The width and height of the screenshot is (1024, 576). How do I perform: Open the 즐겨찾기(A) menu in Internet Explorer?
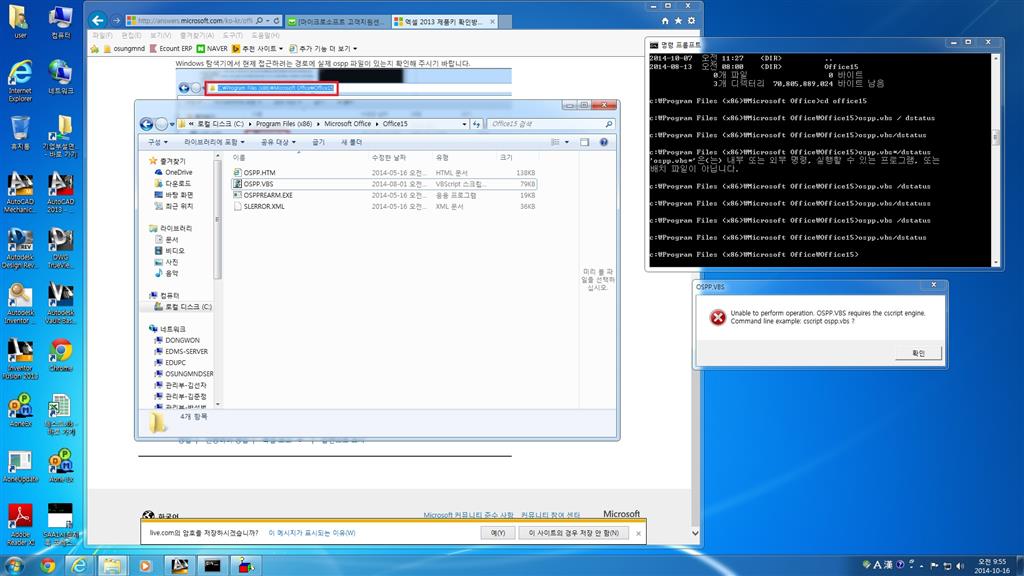(197, 35)
